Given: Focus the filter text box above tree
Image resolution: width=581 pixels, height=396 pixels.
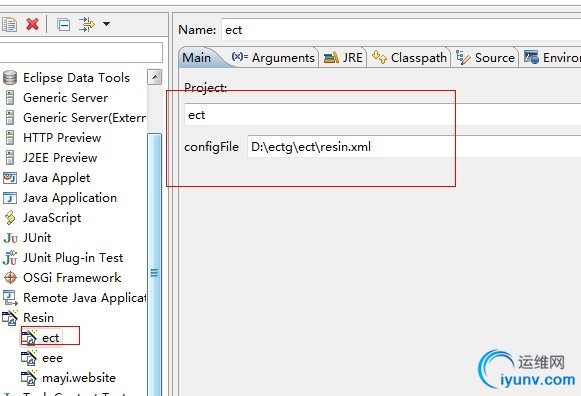Looking at the screenshot, I should point(81,52).
